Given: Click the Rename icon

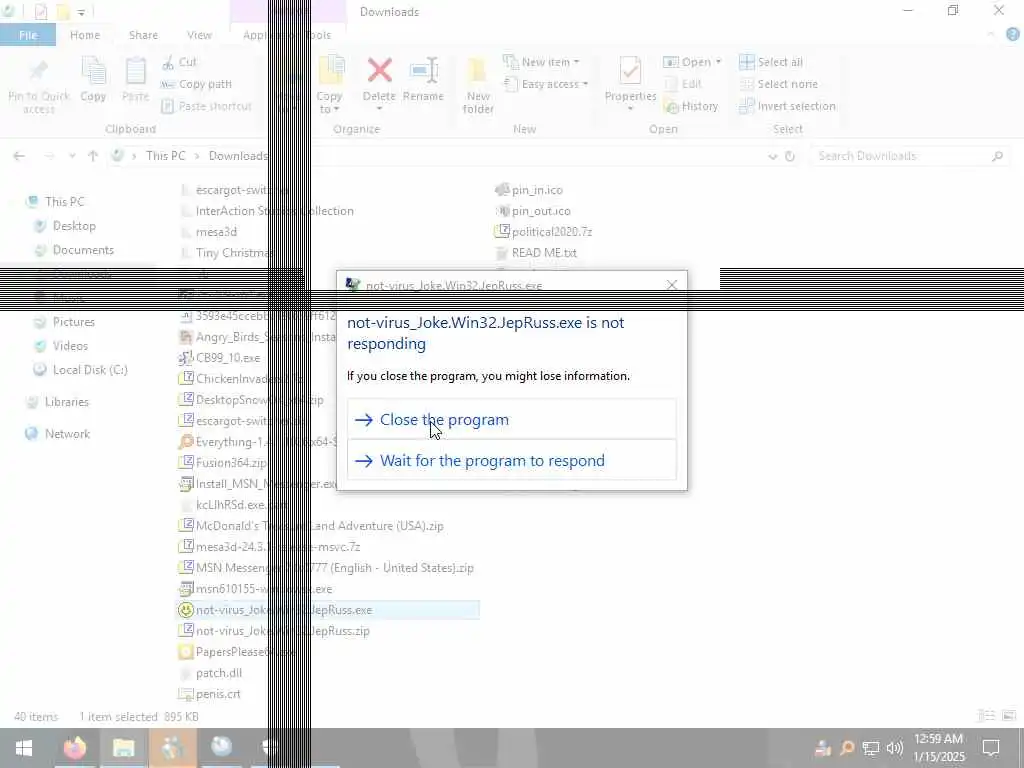Looking at the screenshot, I should point(423,71).
